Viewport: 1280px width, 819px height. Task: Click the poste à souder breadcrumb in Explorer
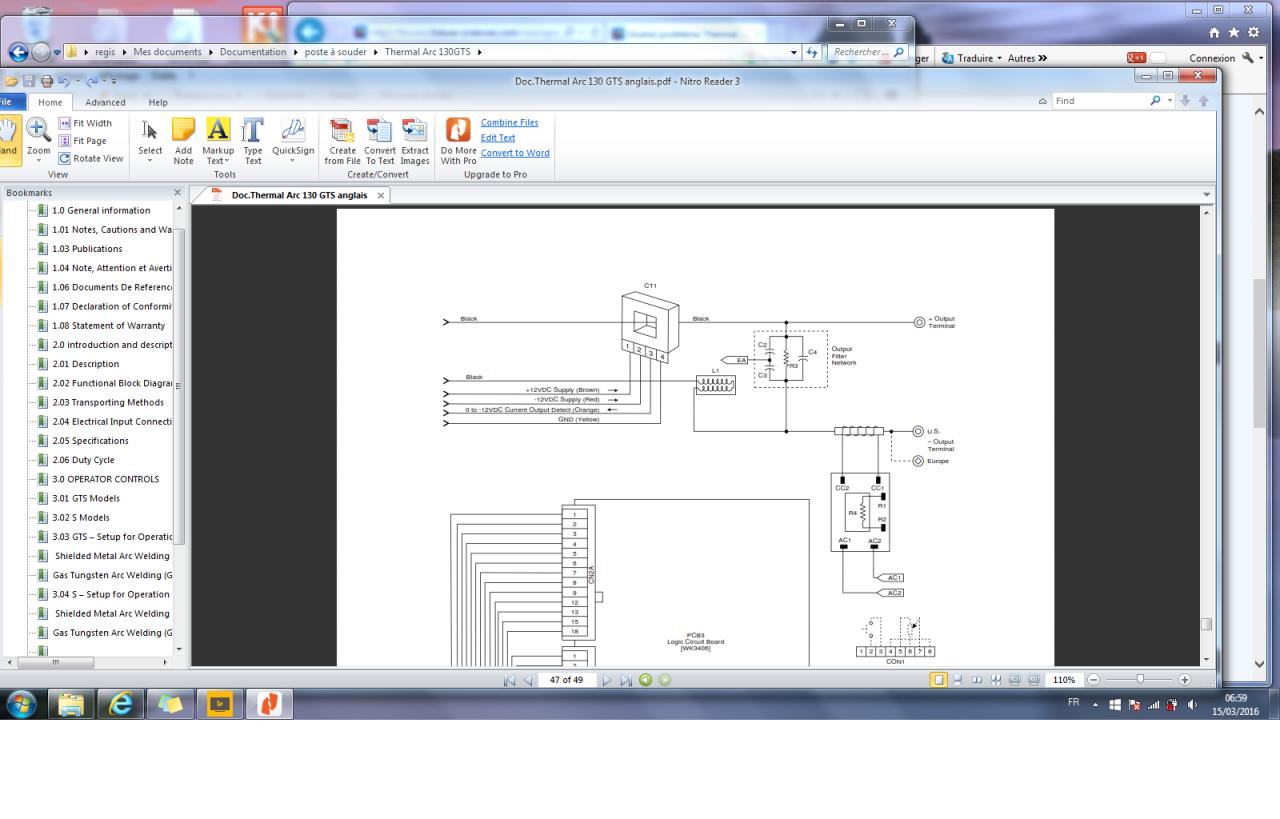335,52
